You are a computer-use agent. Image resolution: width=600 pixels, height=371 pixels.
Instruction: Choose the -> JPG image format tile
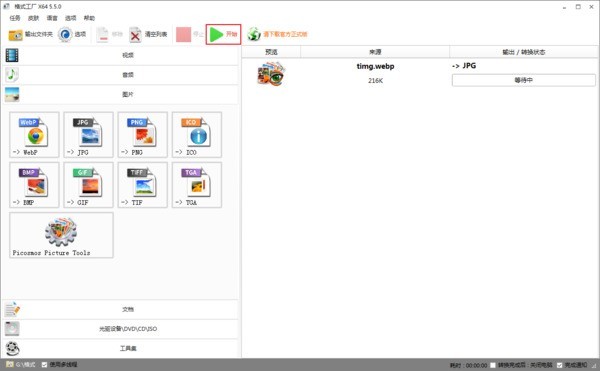[88, 135]
